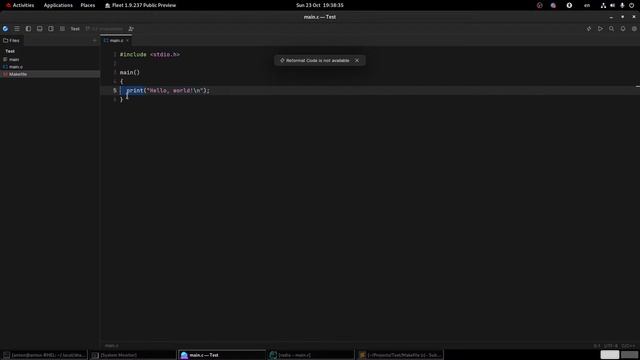
Task: Toggle the right panel visibility icon
Action: click(x=51, y=29)
